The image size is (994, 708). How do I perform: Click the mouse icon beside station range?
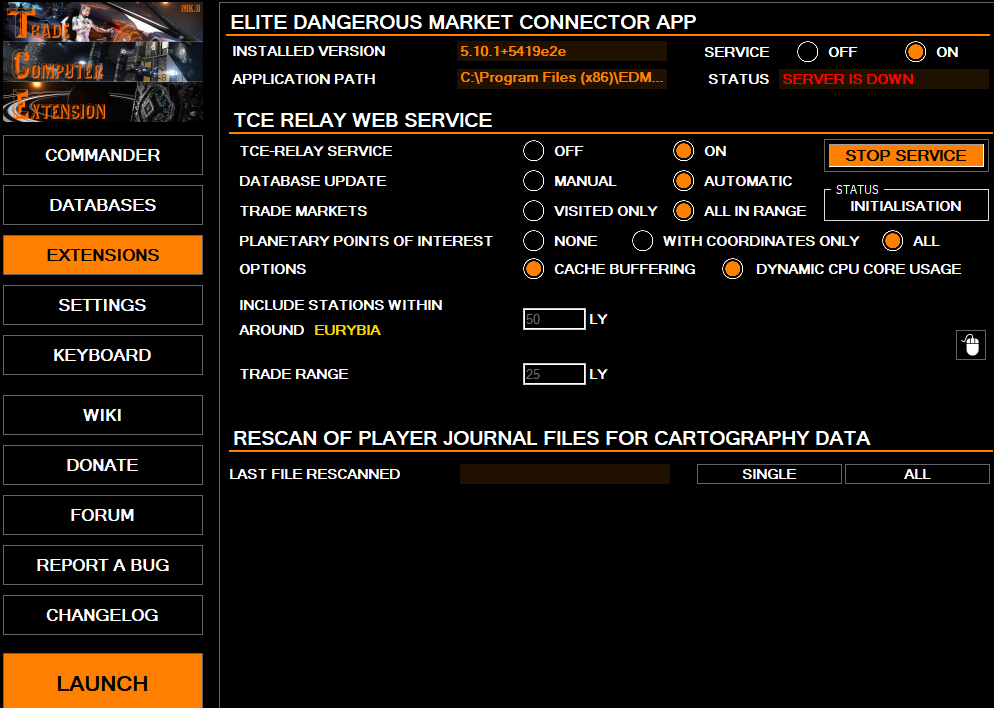click(971, 345)
